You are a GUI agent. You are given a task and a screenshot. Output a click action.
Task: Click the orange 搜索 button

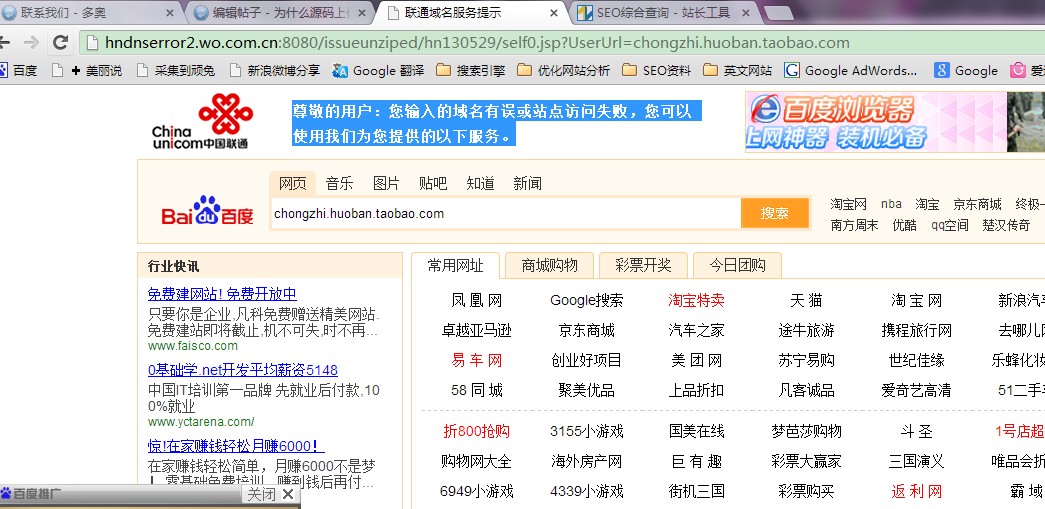point(774,213)
